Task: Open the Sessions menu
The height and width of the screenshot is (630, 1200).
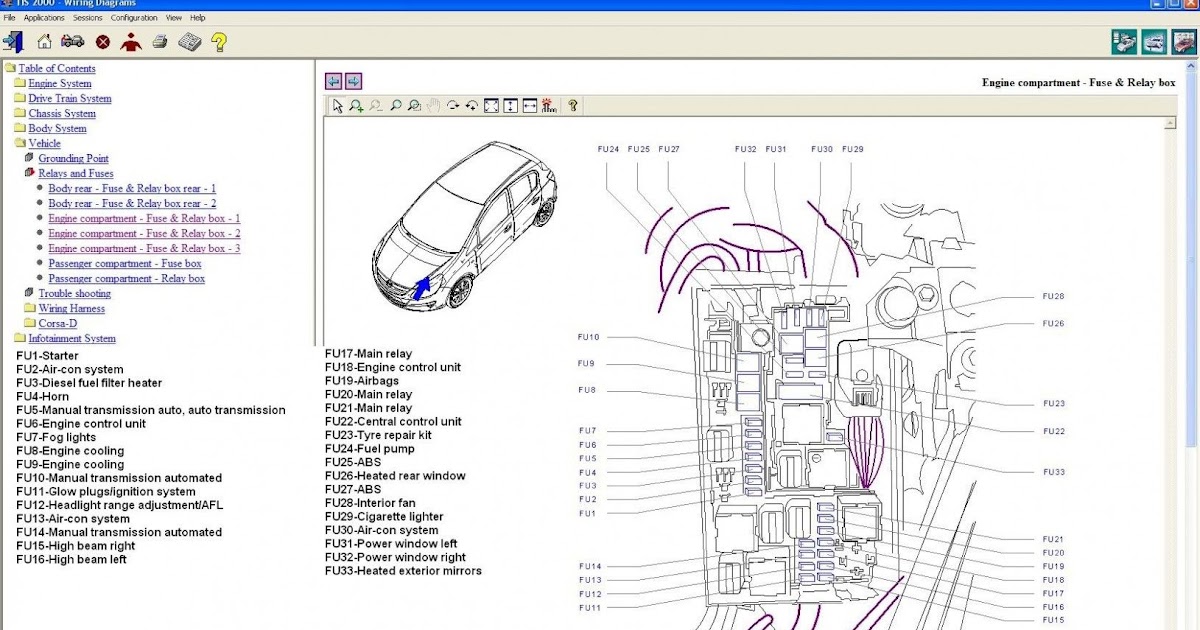Action: (x=88, y=18)
